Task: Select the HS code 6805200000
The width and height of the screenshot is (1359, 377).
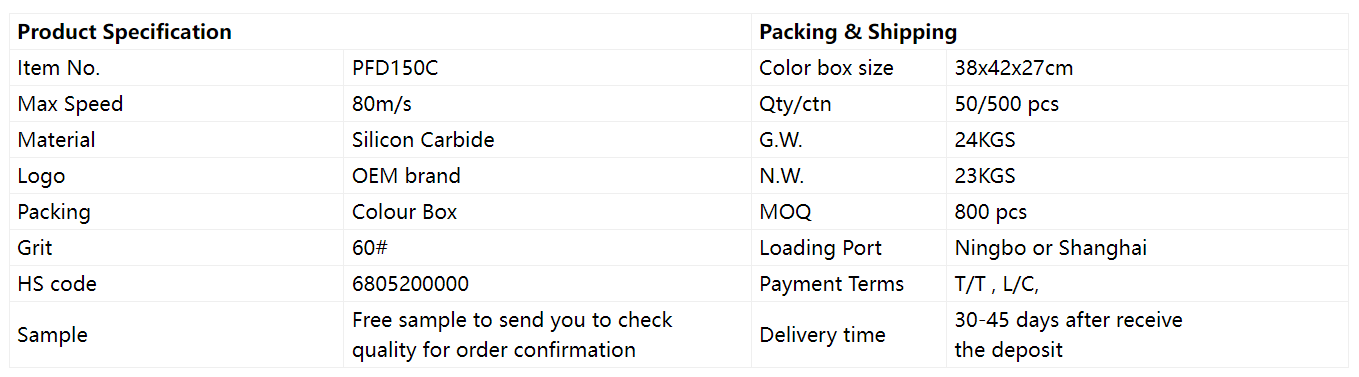Action: (x=547, y=284)
